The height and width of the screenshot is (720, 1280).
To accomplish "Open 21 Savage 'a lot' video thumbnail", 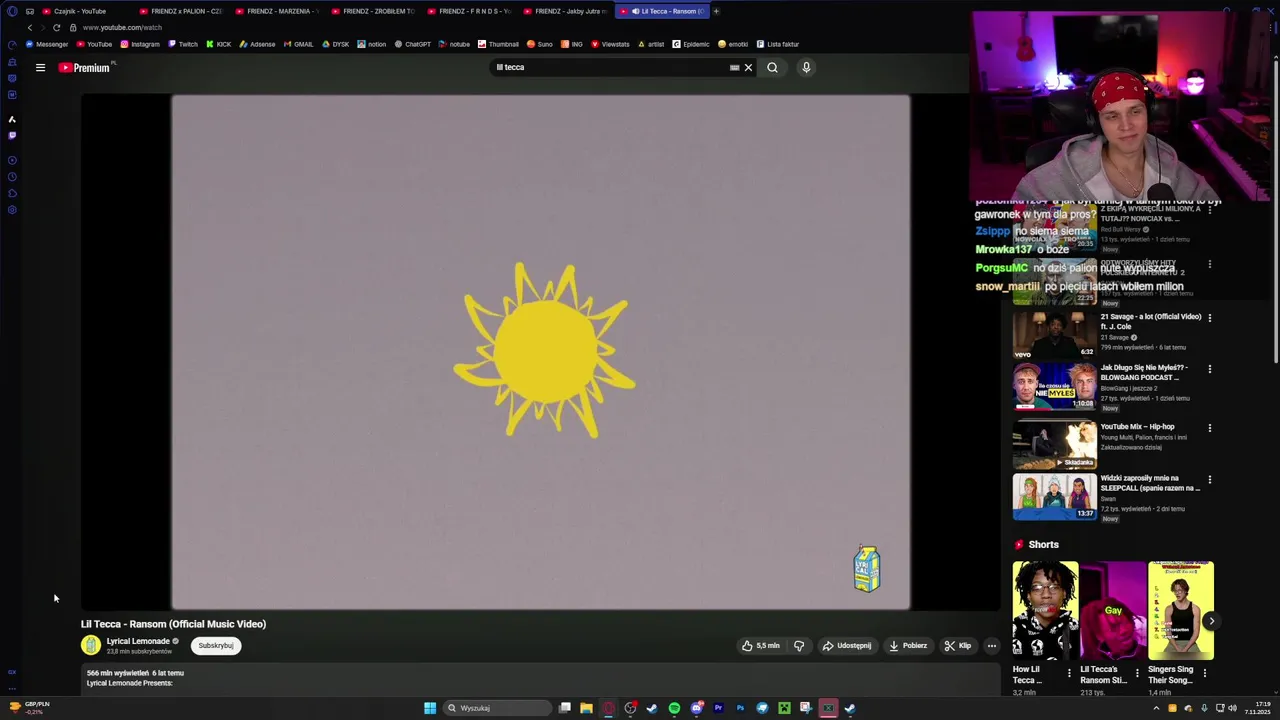I will tap(1054, 335).
